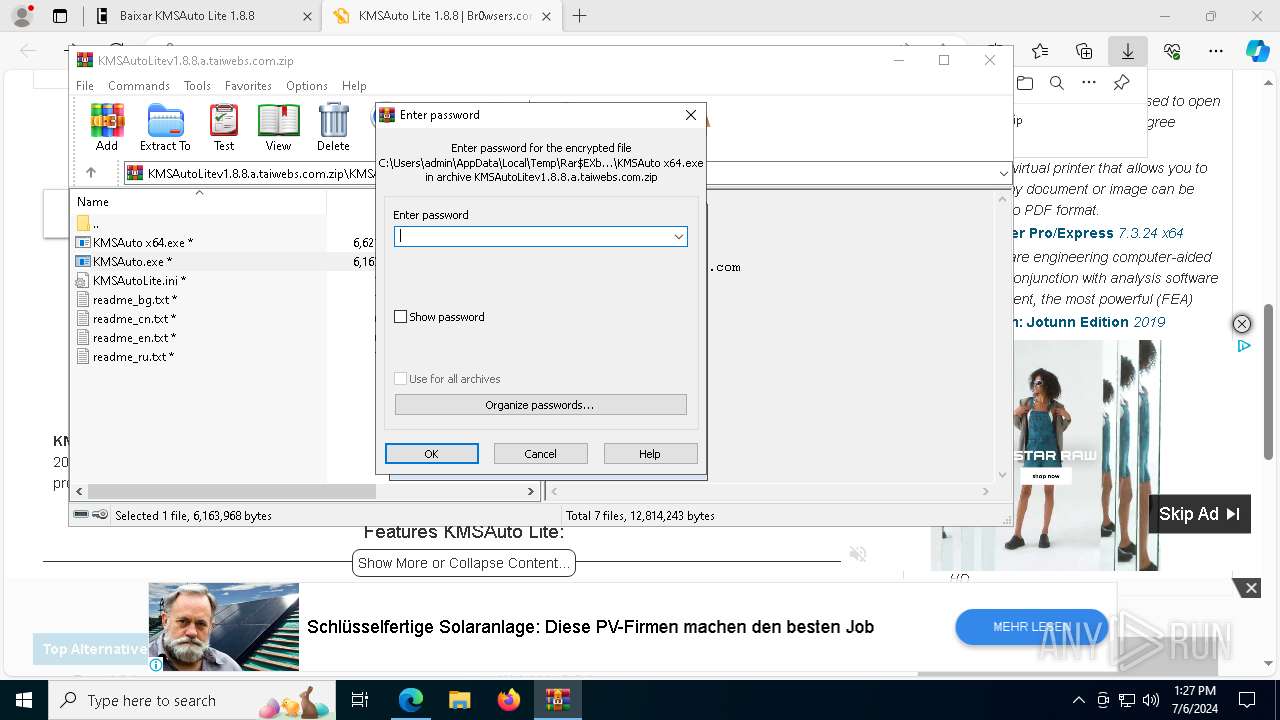Open the Favorites menu
Screen dimensions: 1280x720
(248, 86)
